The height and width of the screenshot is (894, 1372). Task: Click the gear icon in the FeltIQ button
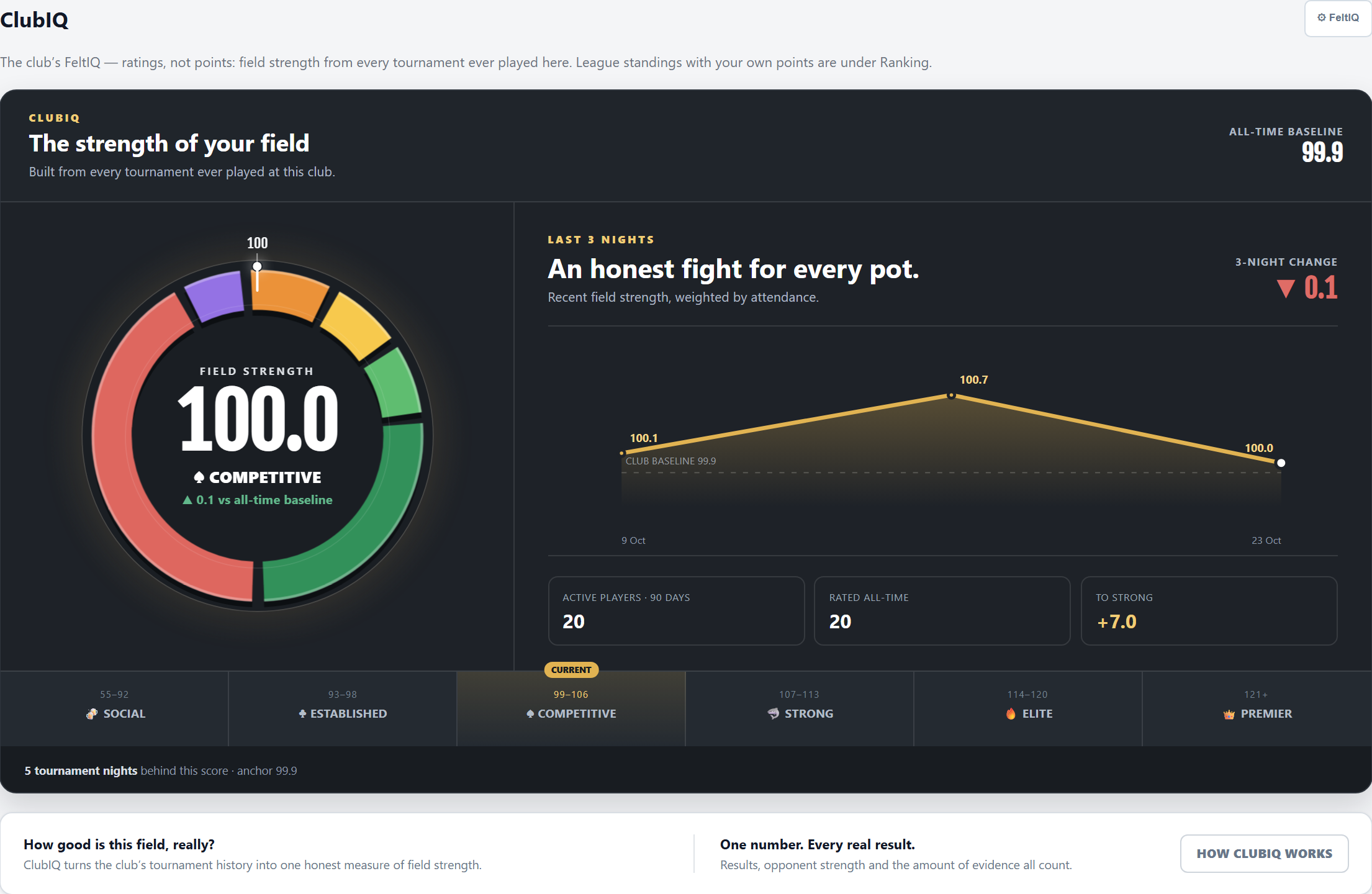pos(1322,18)
